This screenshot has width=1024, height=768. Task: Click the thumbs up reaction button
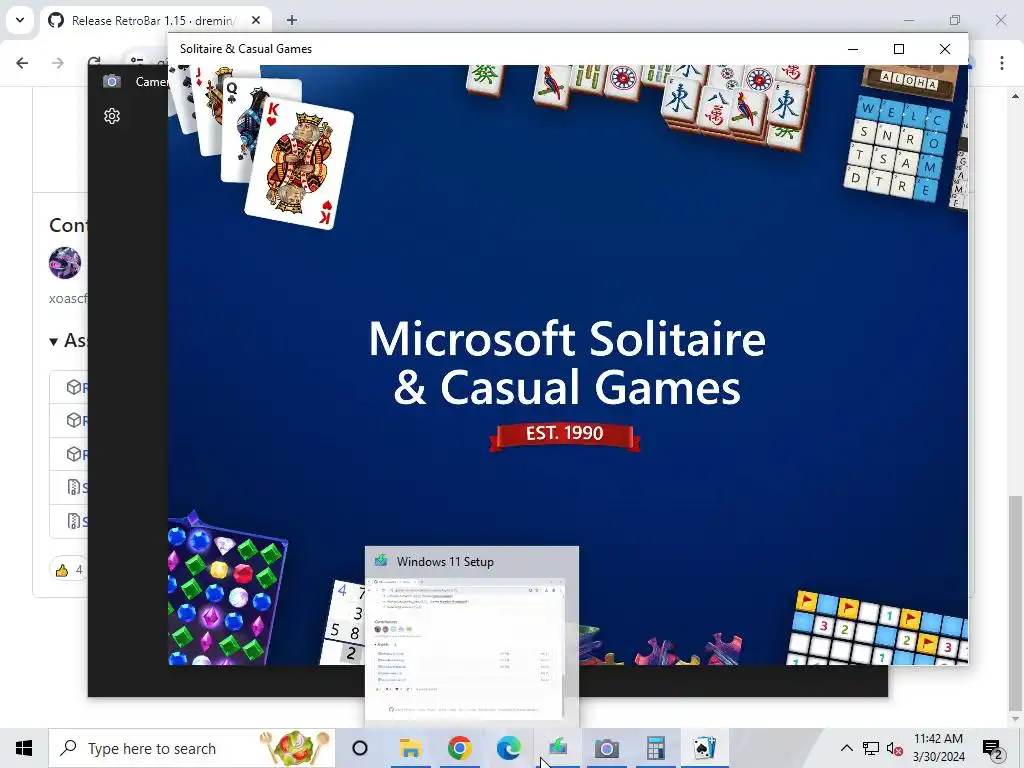69,570
